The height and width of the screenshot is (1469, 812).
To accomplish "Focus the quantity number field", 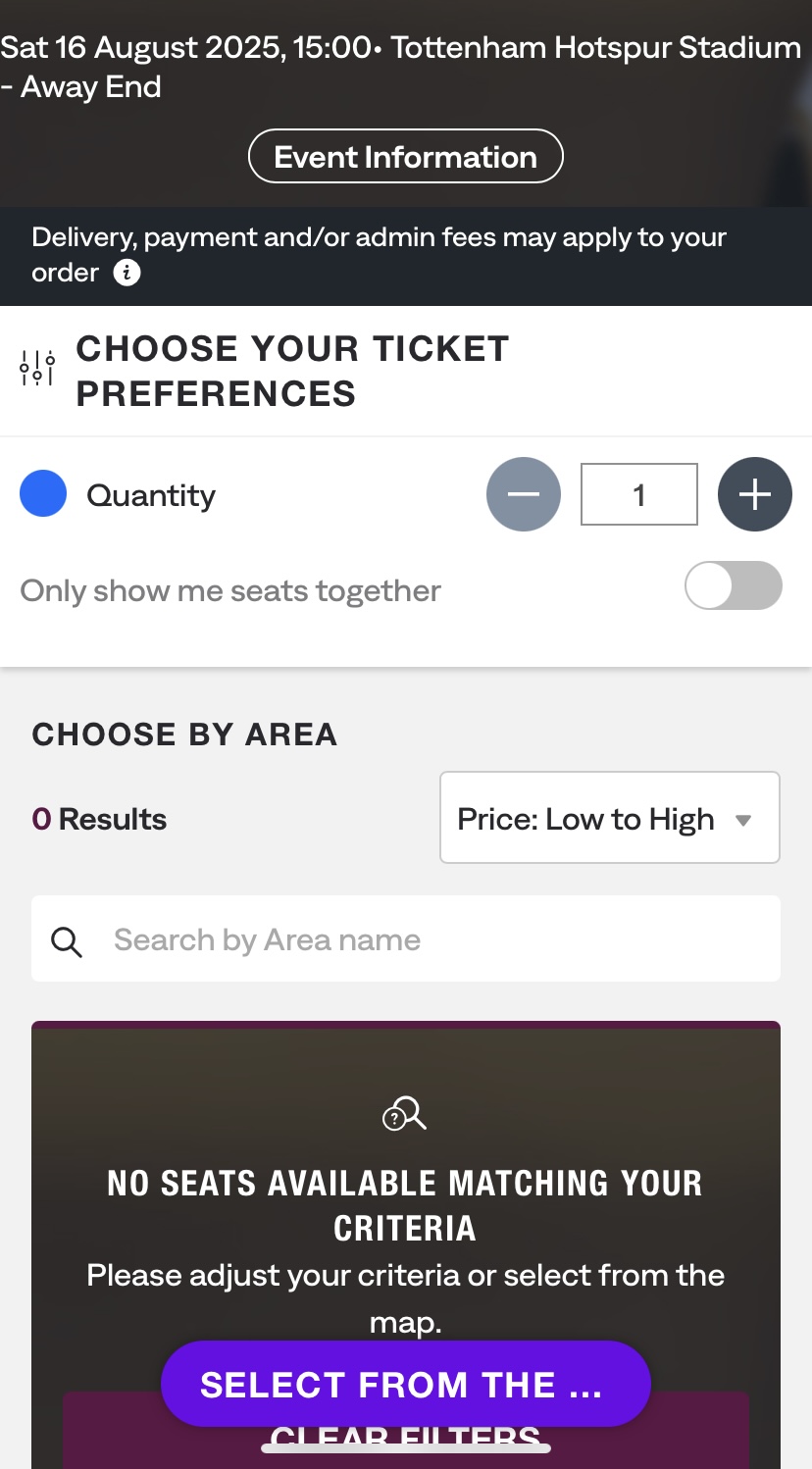I will pos(638,494).
